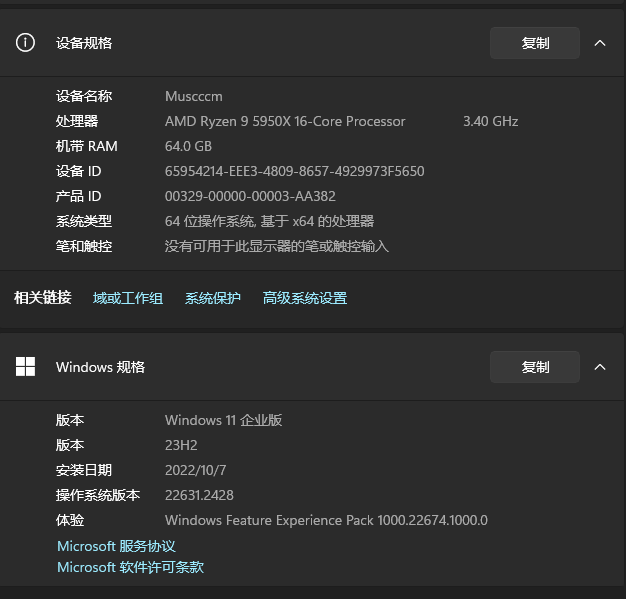The height and width of the screenshot is (599, 626).
Task: Select the Windows 11 企业版 edition value
Action: coord(224,420)
